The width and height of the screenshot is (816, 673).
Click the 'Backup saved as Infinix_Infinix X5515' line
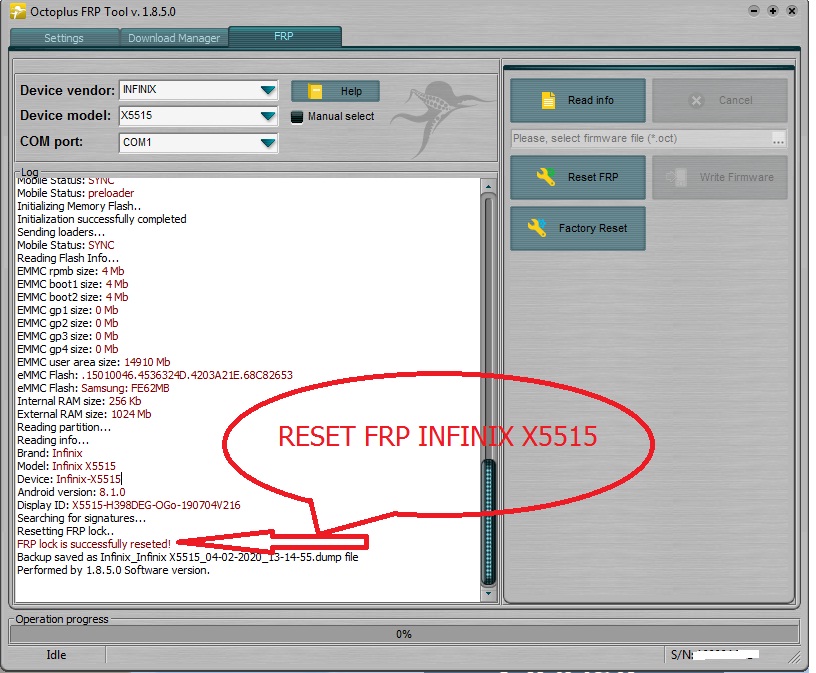(x=187, y=557)
